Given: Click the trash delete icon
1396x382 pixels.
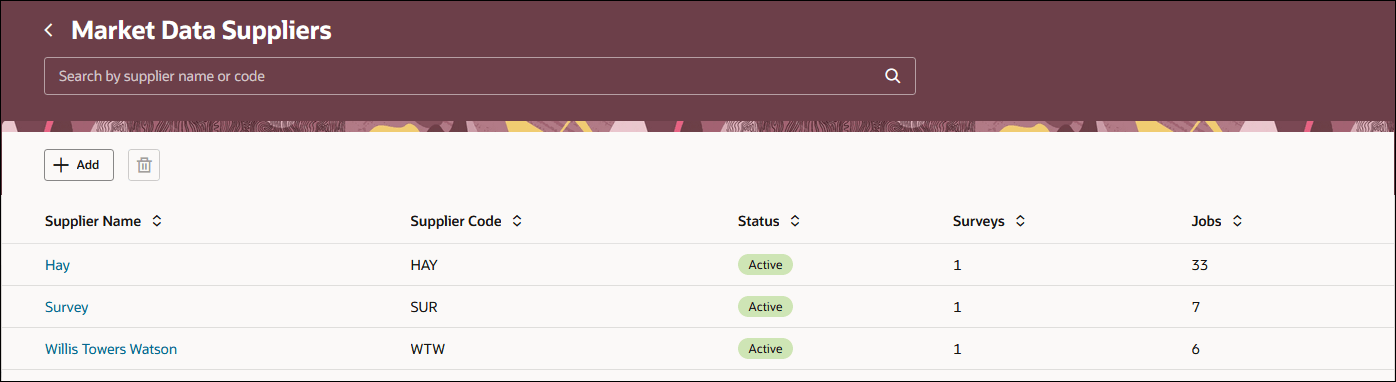Looking at the screenshot, I should point(144,165).
